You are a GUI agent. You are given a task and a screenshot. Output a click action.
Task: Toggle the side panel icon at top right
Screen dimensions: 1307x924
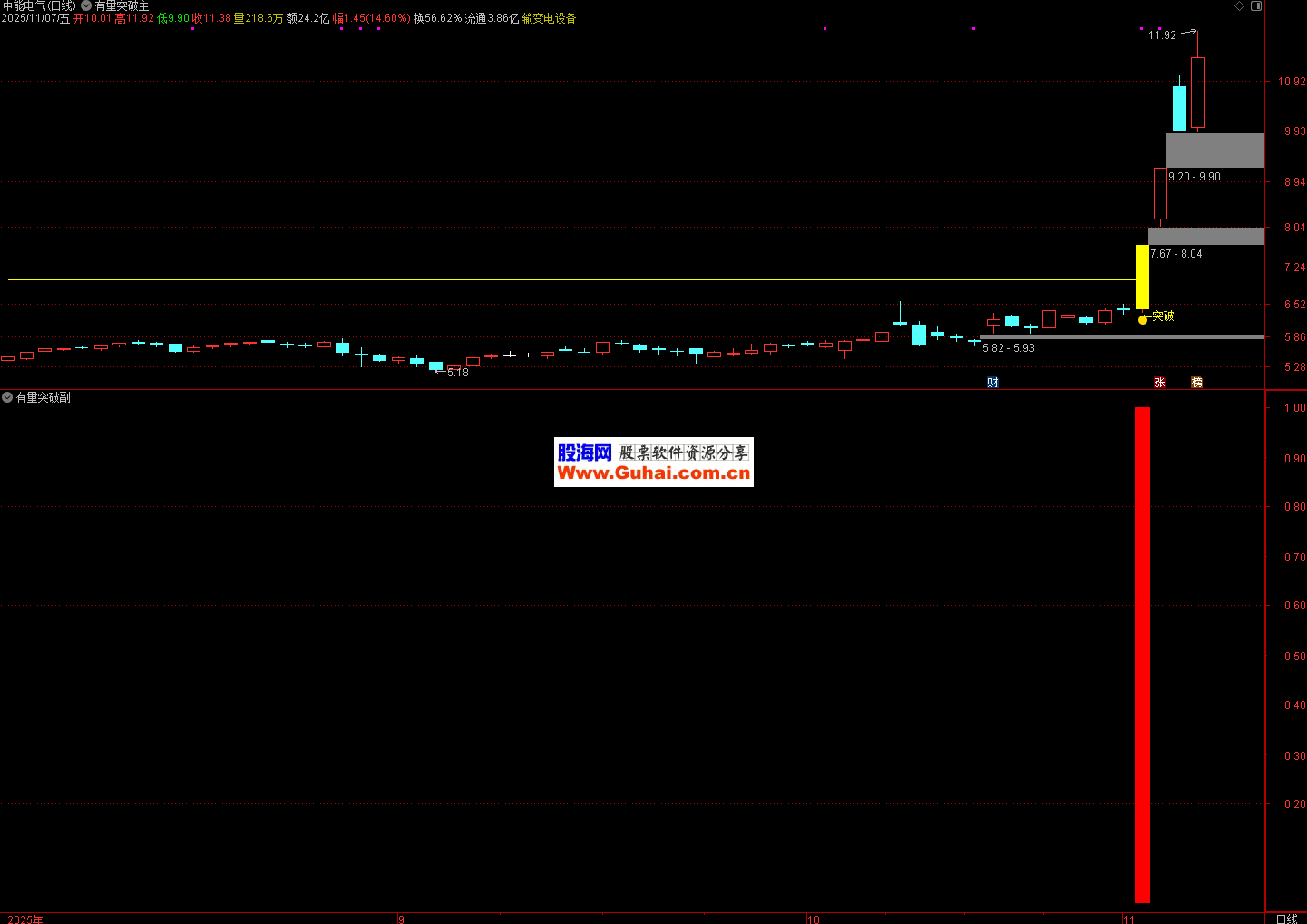click(x=1256, y=6)
